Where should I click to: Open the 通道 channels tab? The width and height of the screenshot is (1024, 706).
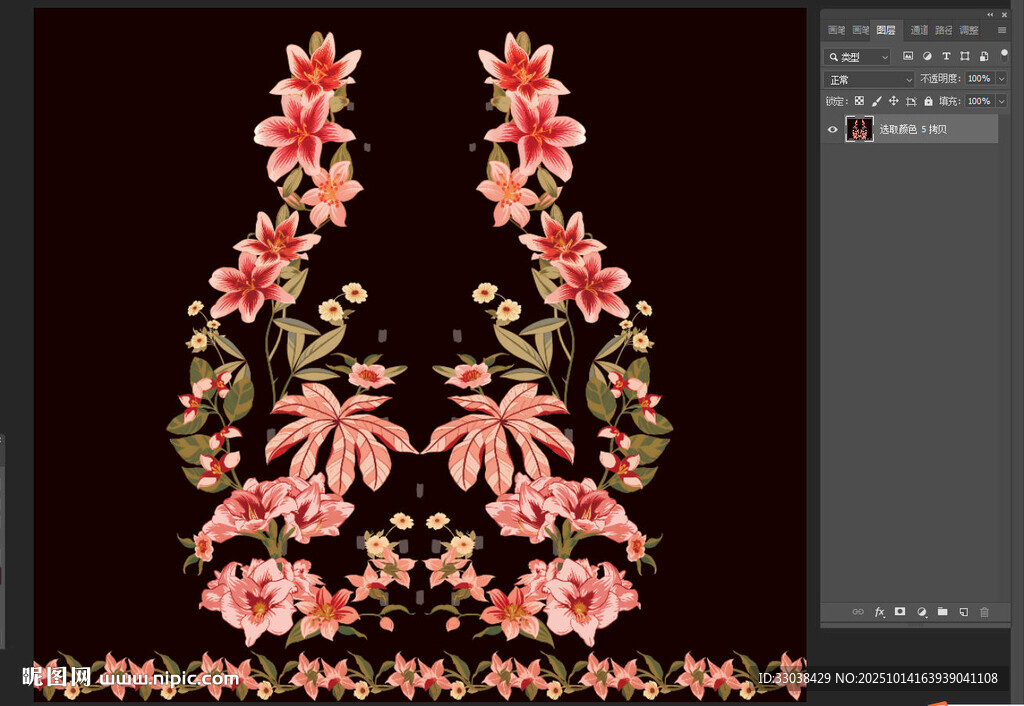click(x=919, y=30)
